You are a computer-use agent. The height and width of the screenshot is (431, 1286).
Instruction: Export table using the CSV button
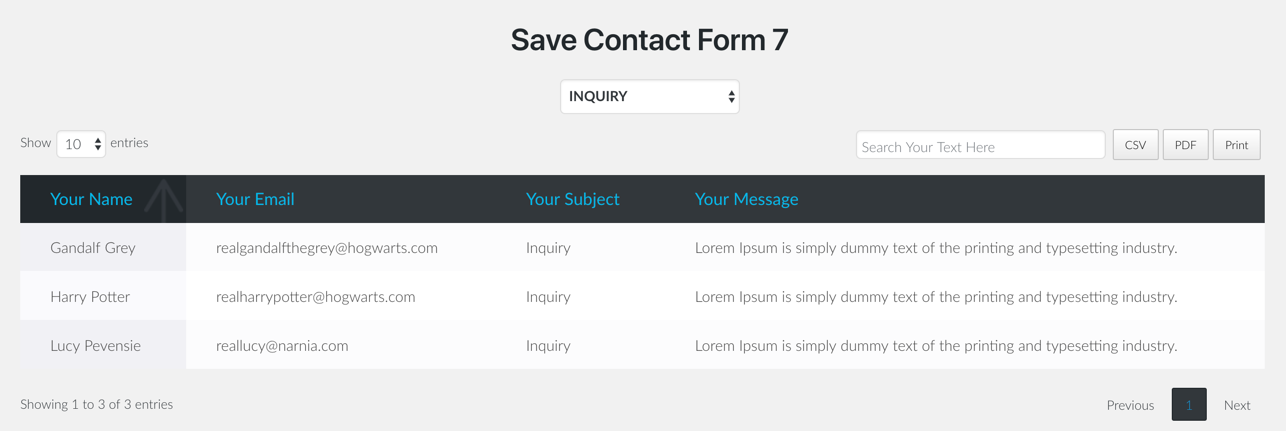click(1135, 145)
